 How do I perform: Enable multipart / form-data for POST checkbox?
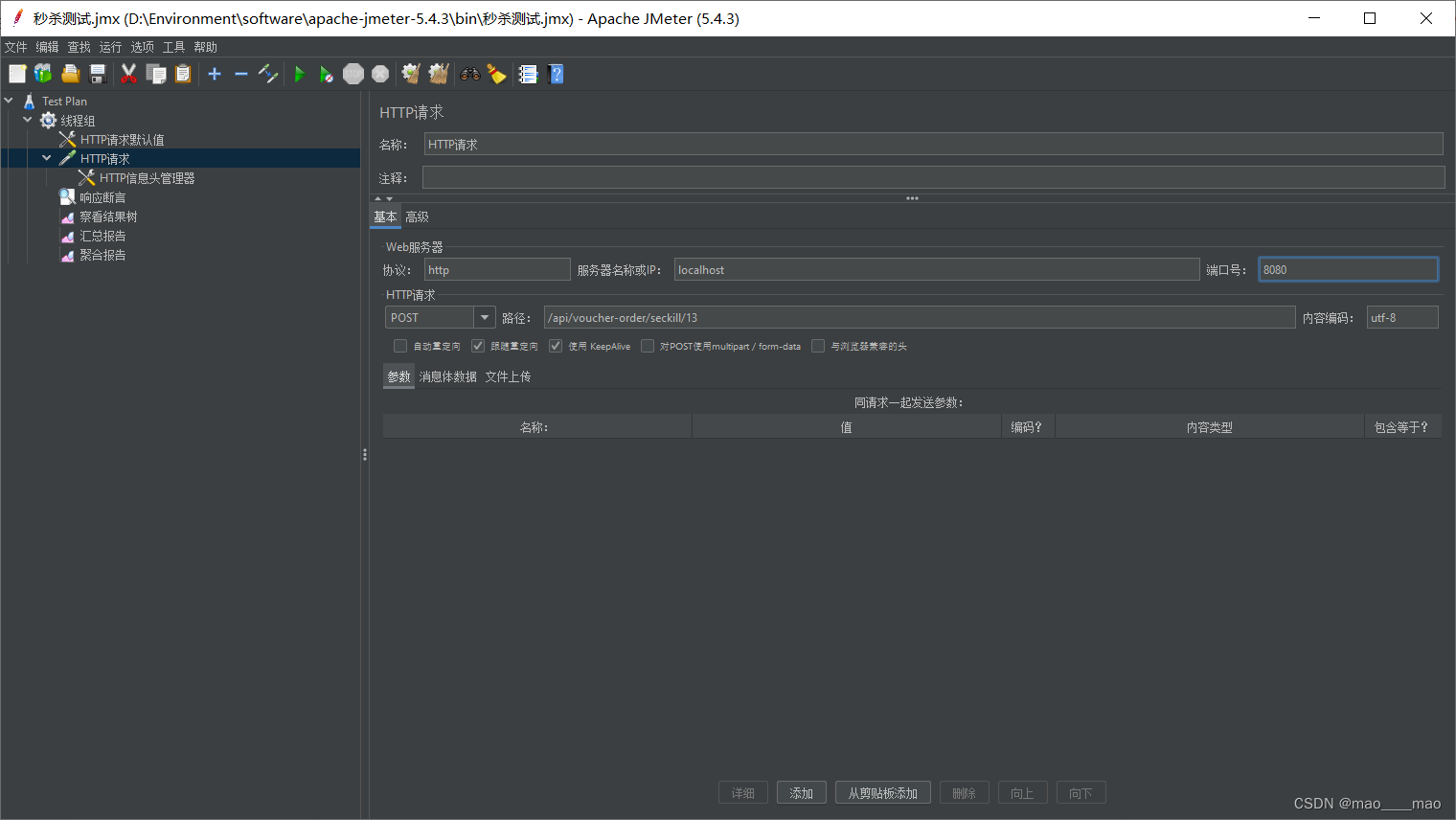[648, 346]
